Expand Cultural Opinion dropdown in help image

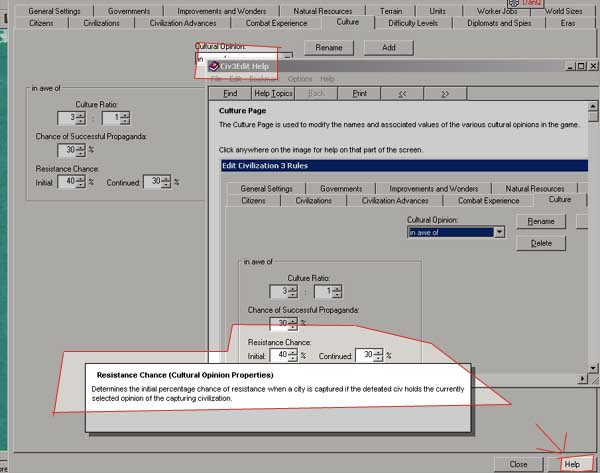[499, 232]
